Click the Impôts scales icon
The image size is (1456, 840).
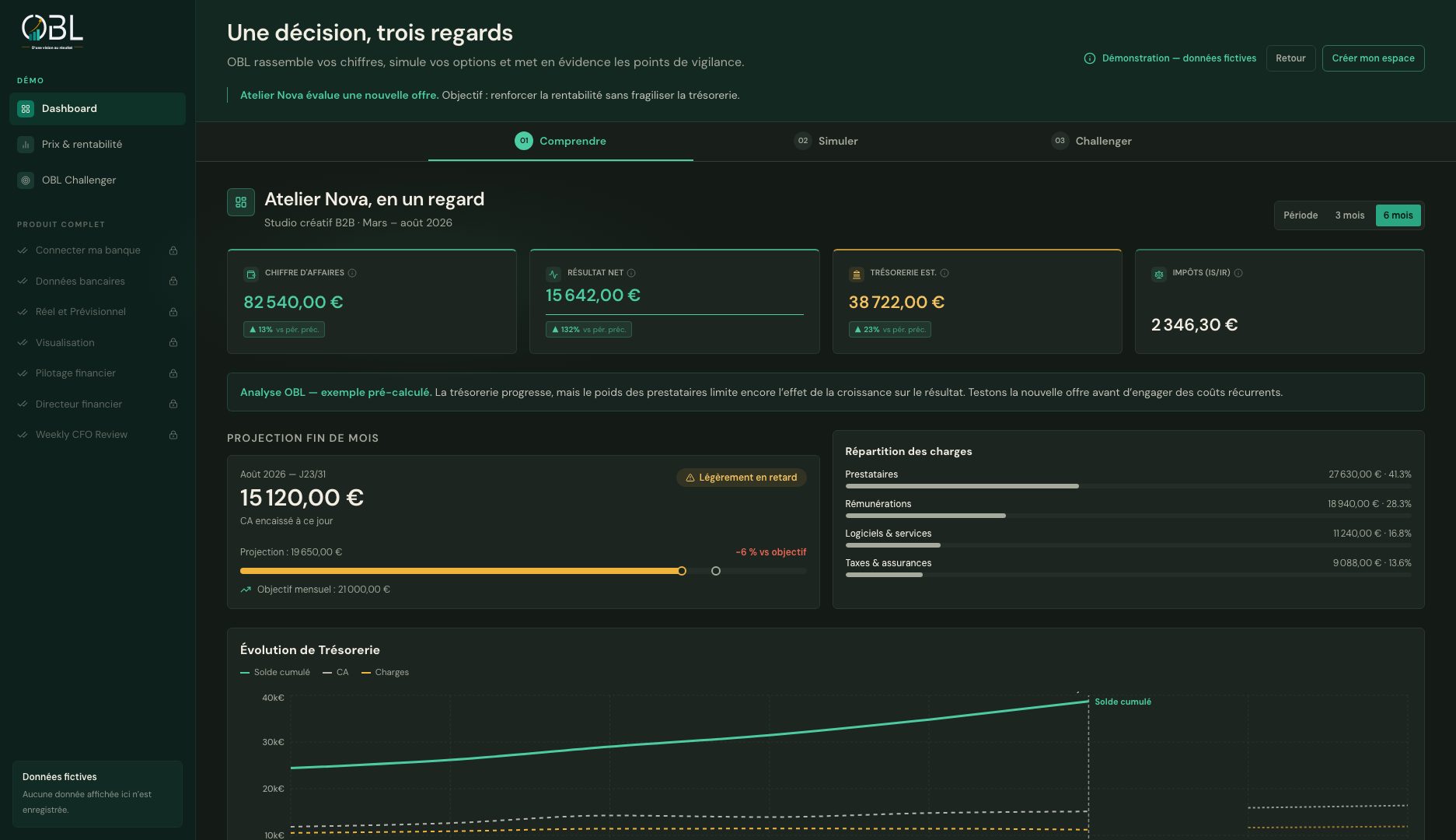point(1159,274)
